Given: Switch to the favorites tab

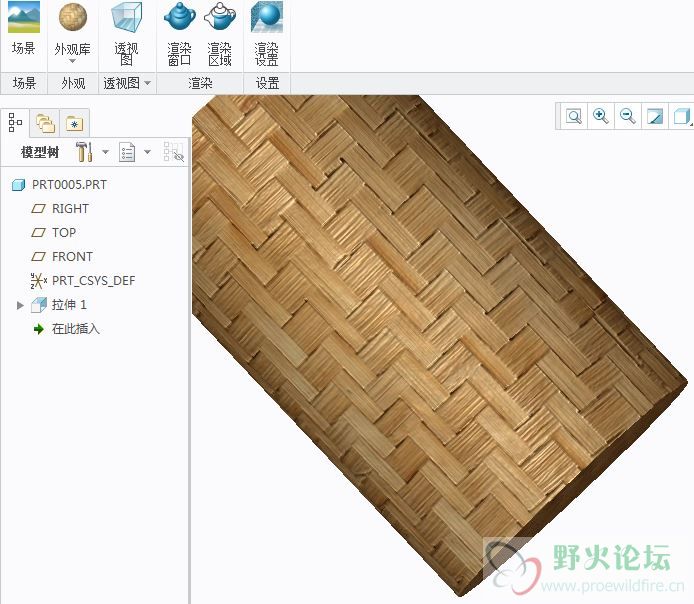Looking at the screenshot, I should 74,123.
